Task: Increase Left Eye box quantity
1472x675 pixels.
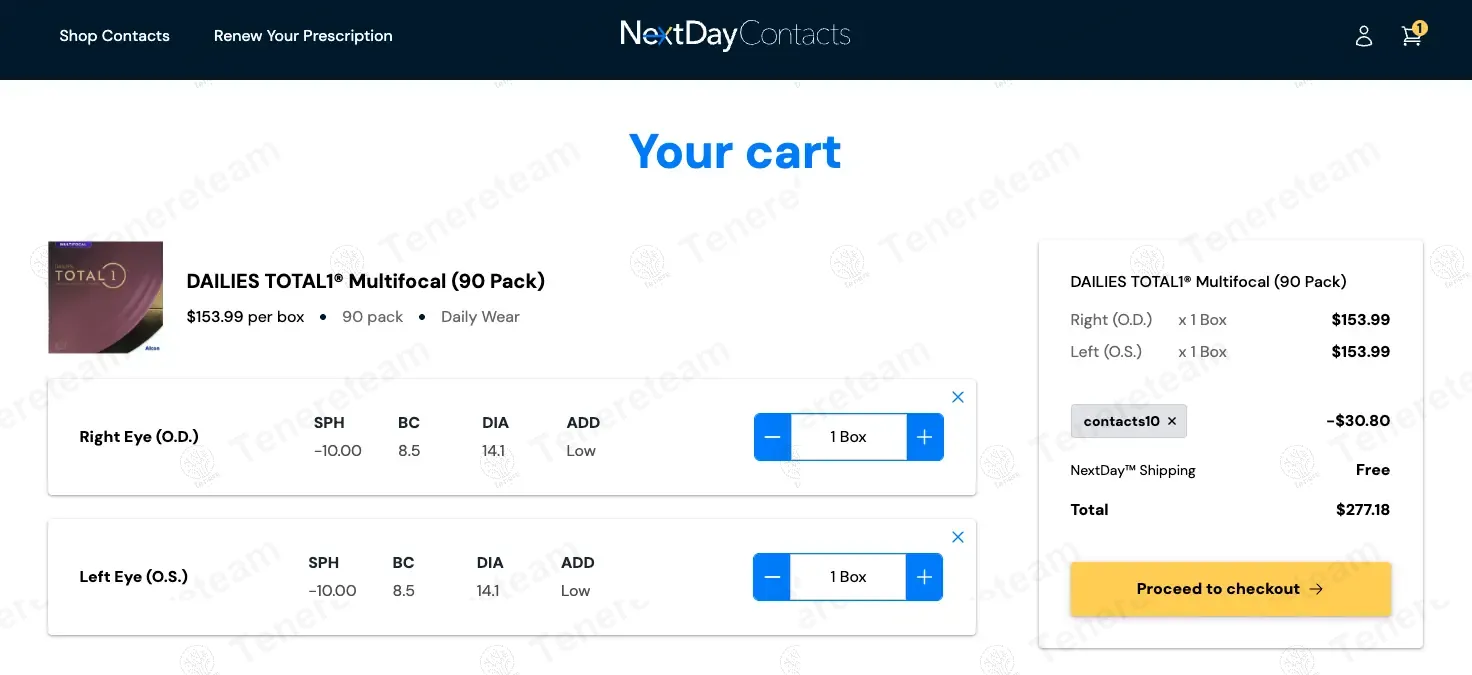Action: [924, 577]
